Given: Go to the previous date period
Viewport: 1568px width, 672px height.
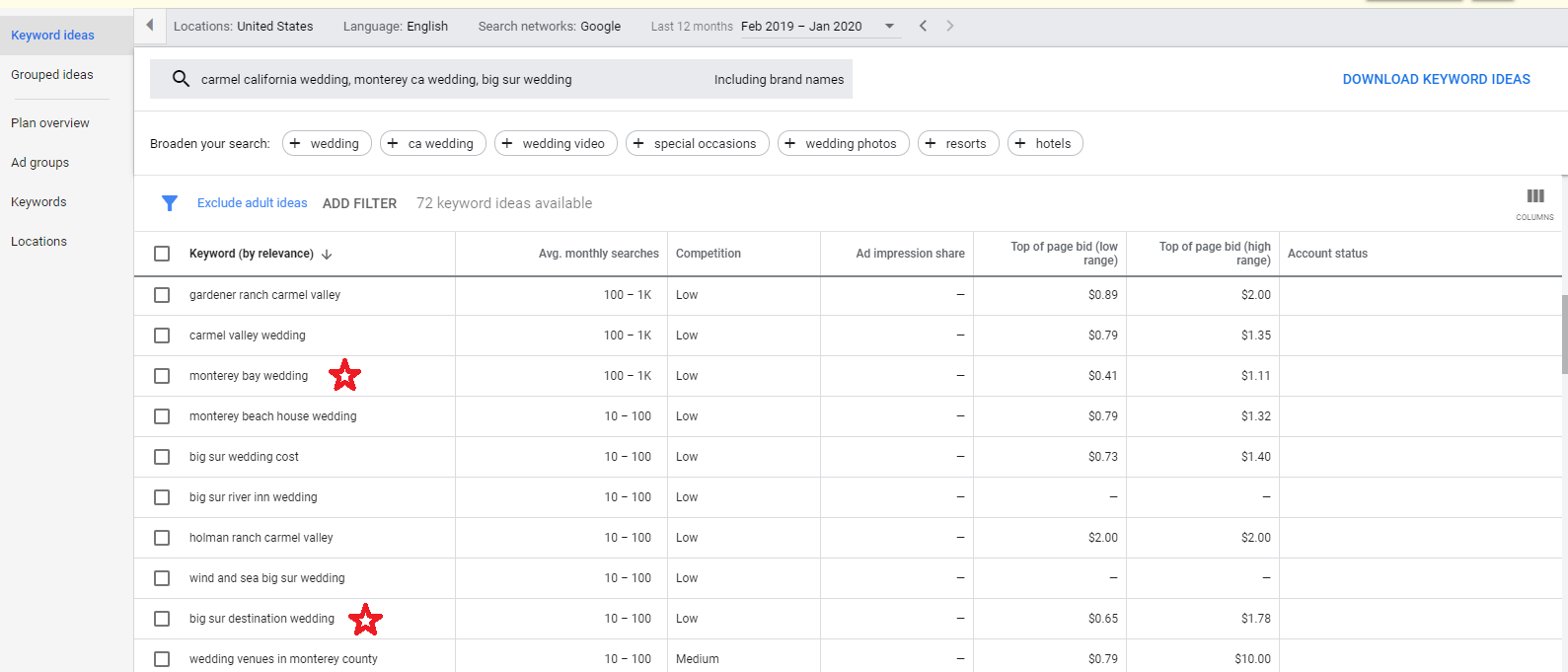Looking at the screenshot, I should (x=923, y=26).
